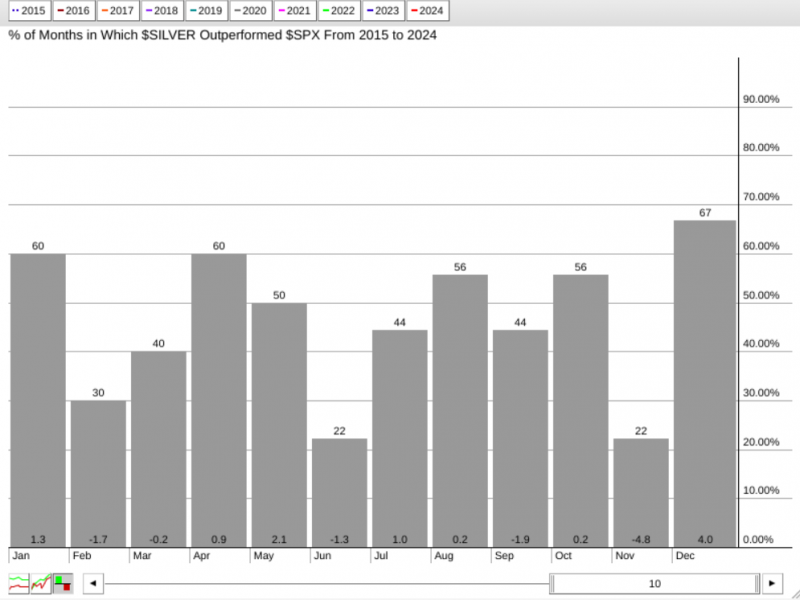Click the August bar labeled 56
Image resolution: width=800 pixels, height=600 pixels.
point(460,411)
